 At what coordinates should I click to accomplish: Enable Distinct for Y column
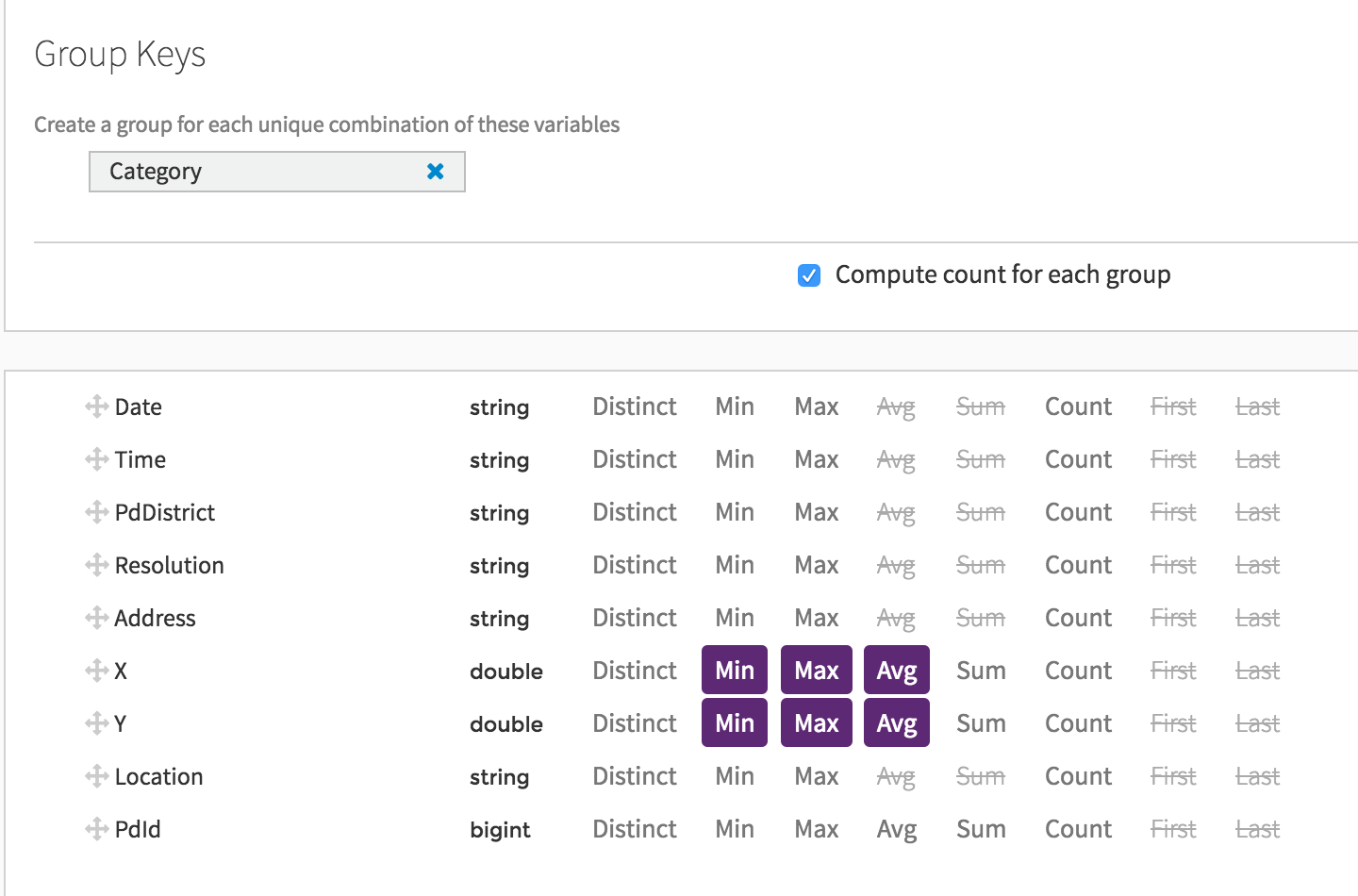tap(635, 723)
